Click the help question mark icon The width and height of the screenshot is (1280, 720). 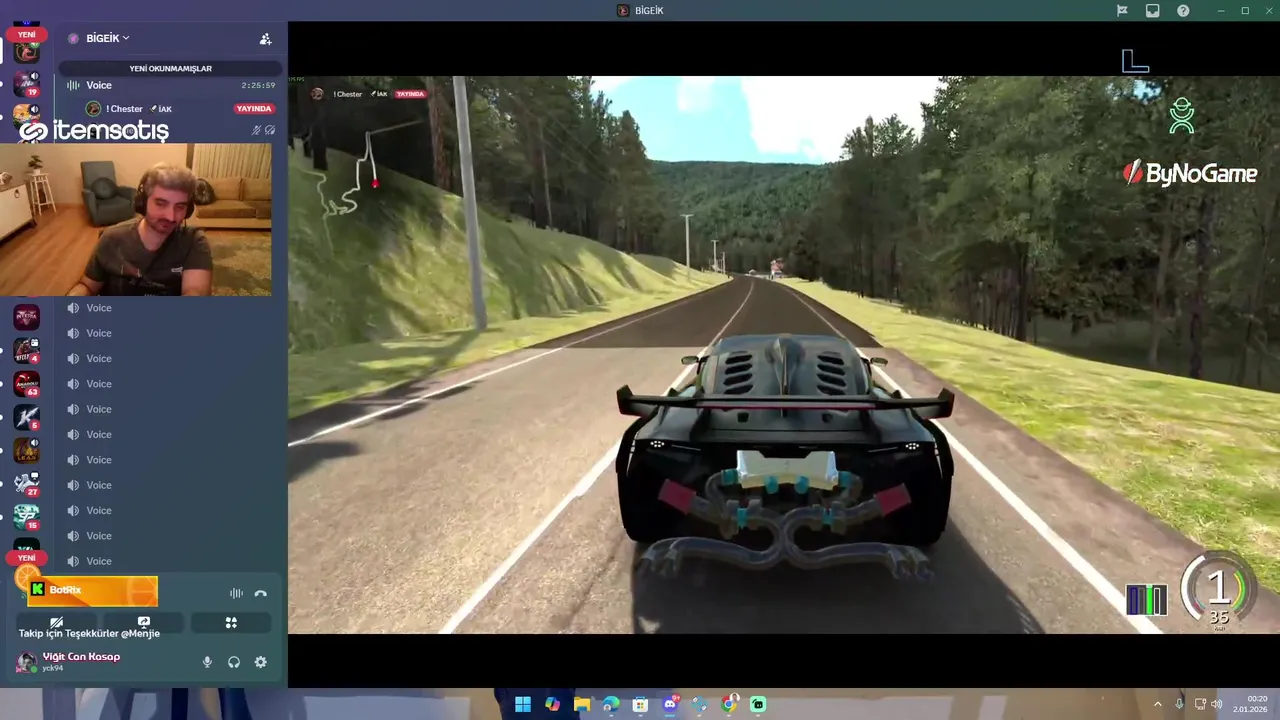point(1183,10)
